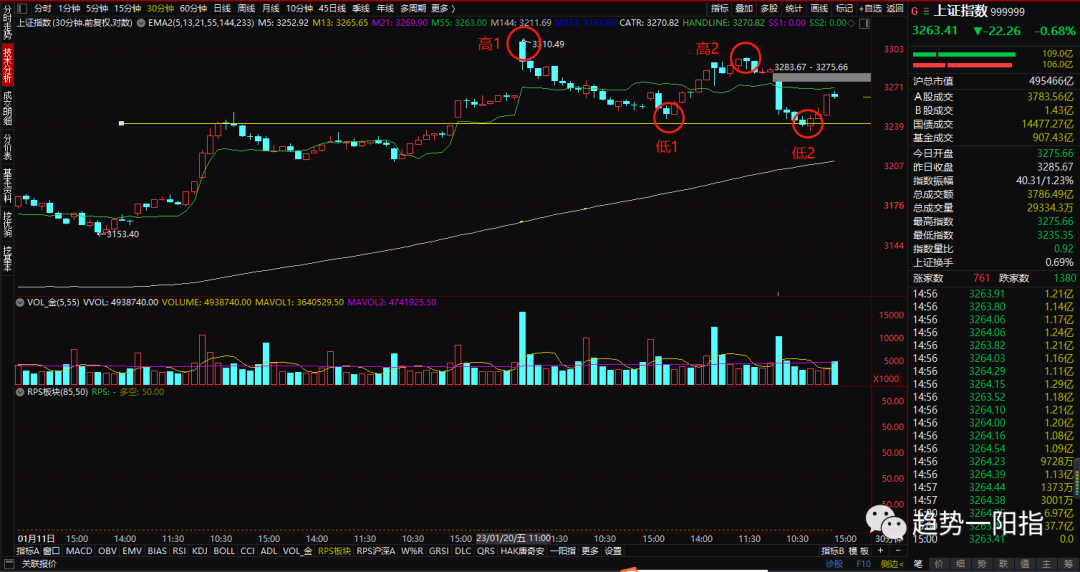The image size is (1080, 572).
Task: Apply the W%R indicator
Action: (x=412, y=551)
